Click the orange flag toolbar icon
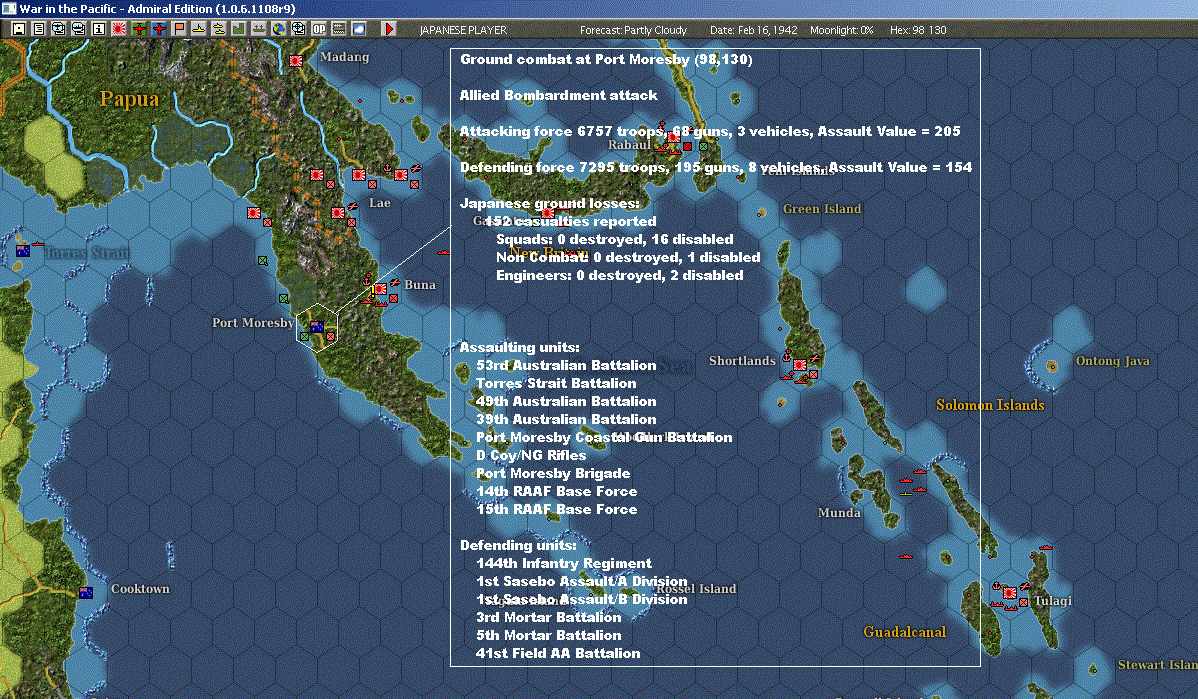This screenshot has width=1198, height=699. click(x=179, y=29)
